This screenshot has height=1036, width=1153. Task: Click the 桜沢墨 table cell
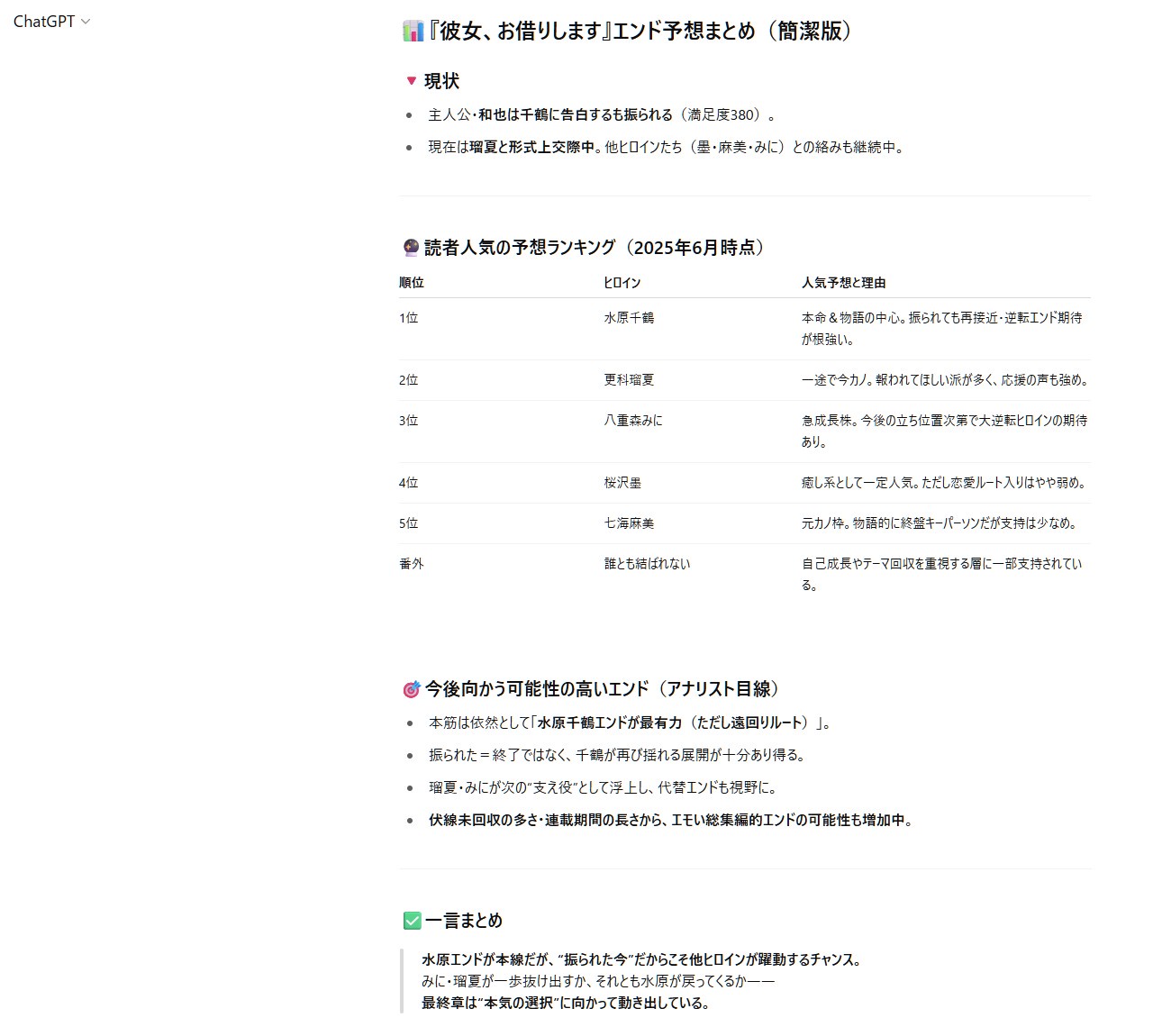pos(622,483)
